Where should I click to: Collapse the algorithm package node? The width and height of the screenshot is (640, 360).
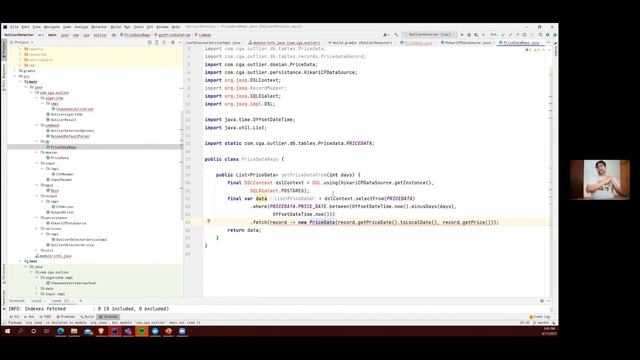tap(37, 98)
